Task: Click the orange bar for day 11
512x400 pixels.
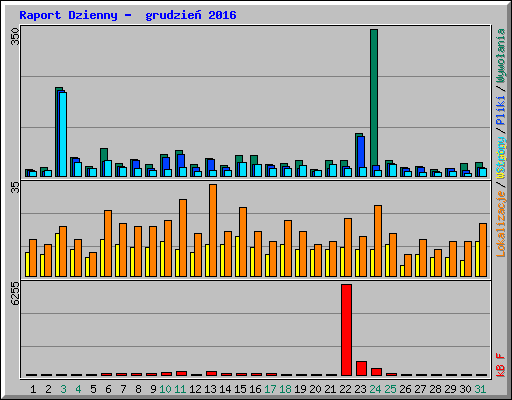Action: 183,238
